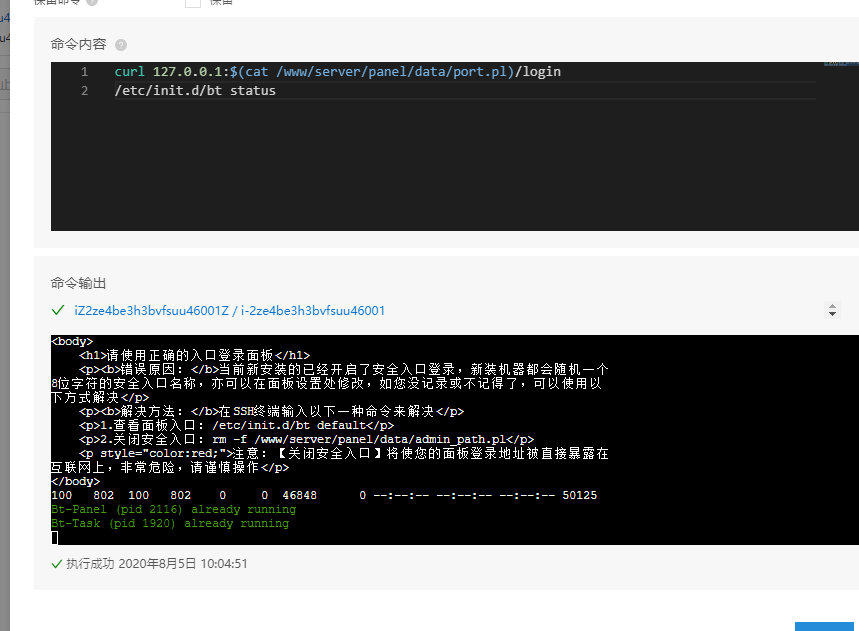Image resolution: width=859 pixels, height=631 pixels.
Task: Open help icon next to 命令内容
Action: (121, 45)
